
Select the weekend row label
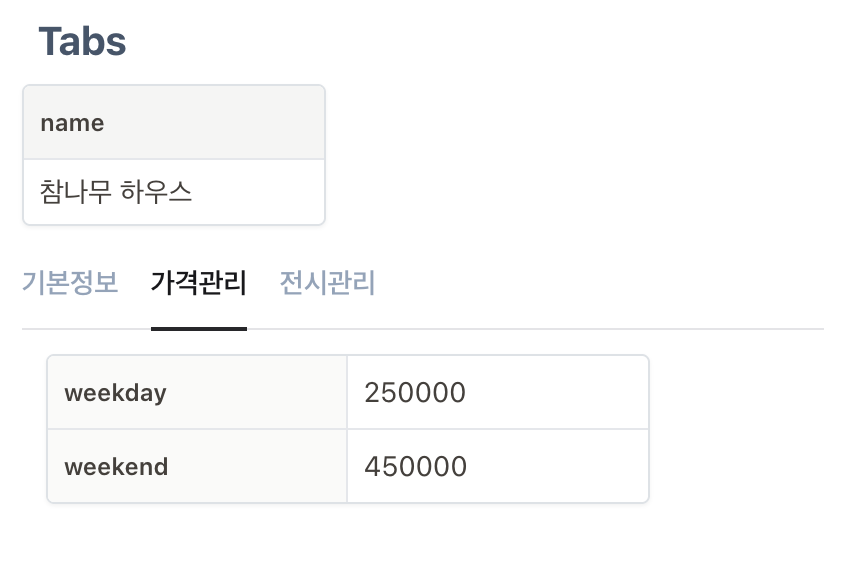point(116,466)
